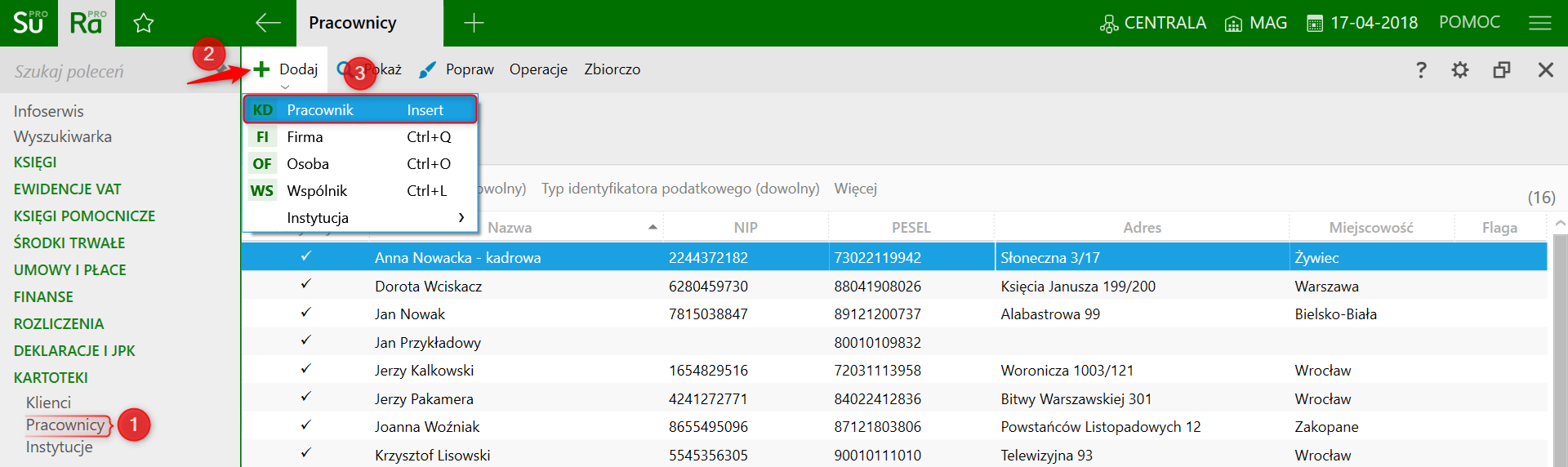Expand the Instytucja submenu arrow
This screenshot has width=1568, height=467.
(461, 217)
